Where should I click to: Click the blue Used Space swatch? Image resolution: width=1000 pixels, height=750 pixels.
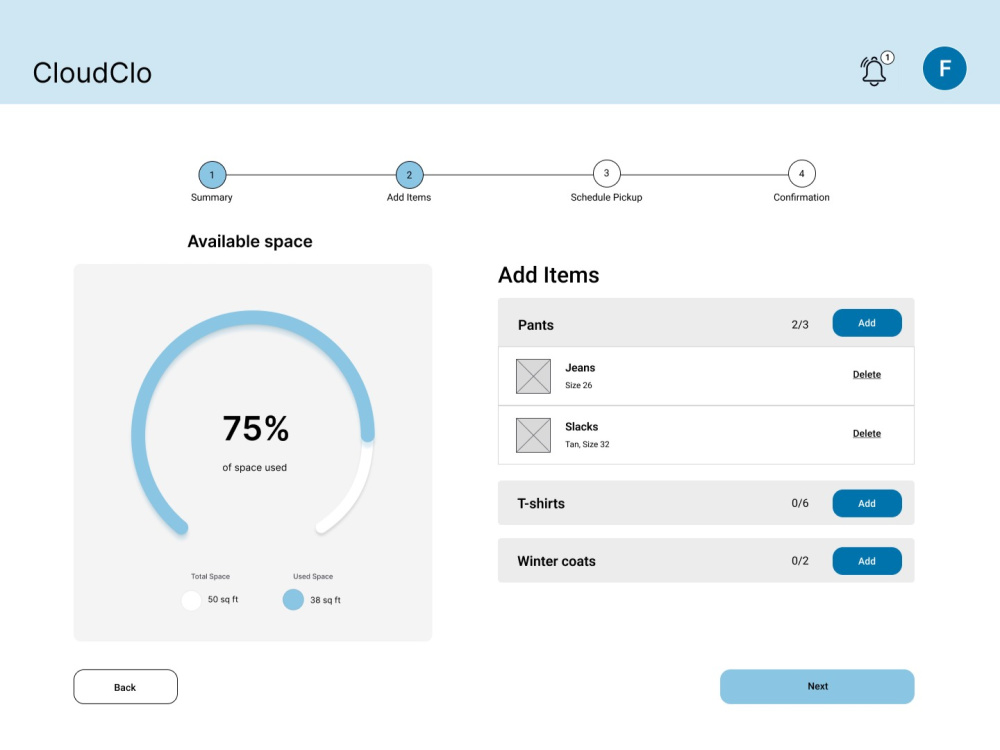tap(293, 600)
